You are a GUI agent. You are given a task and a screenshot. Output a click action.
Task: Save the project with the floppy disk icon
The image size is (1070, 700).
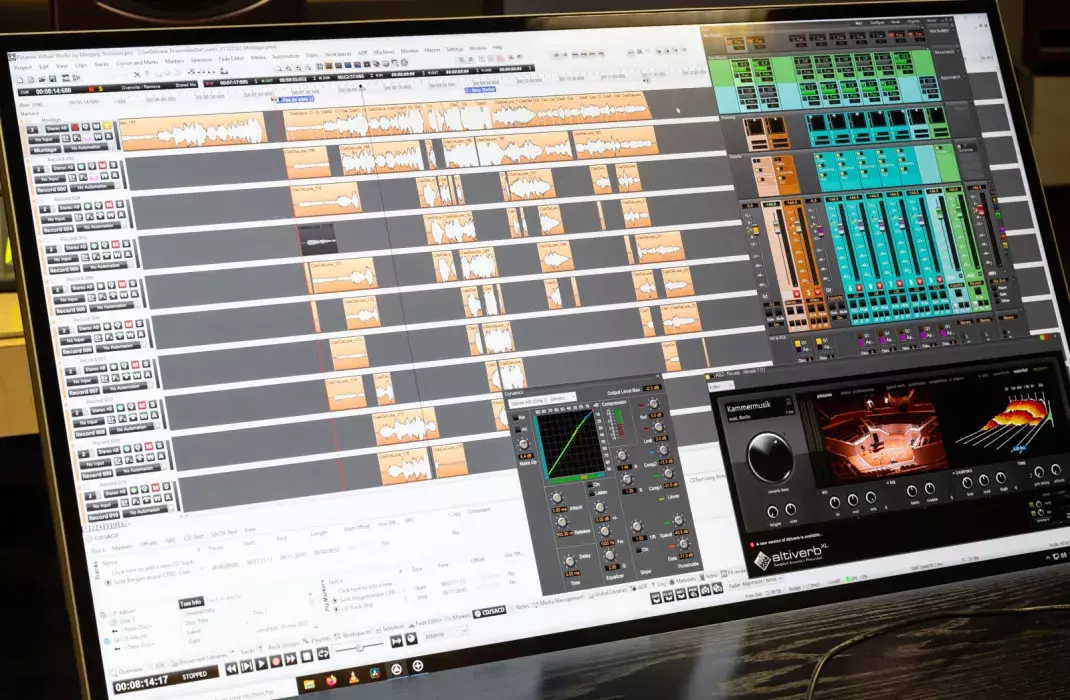pos(53,78)
